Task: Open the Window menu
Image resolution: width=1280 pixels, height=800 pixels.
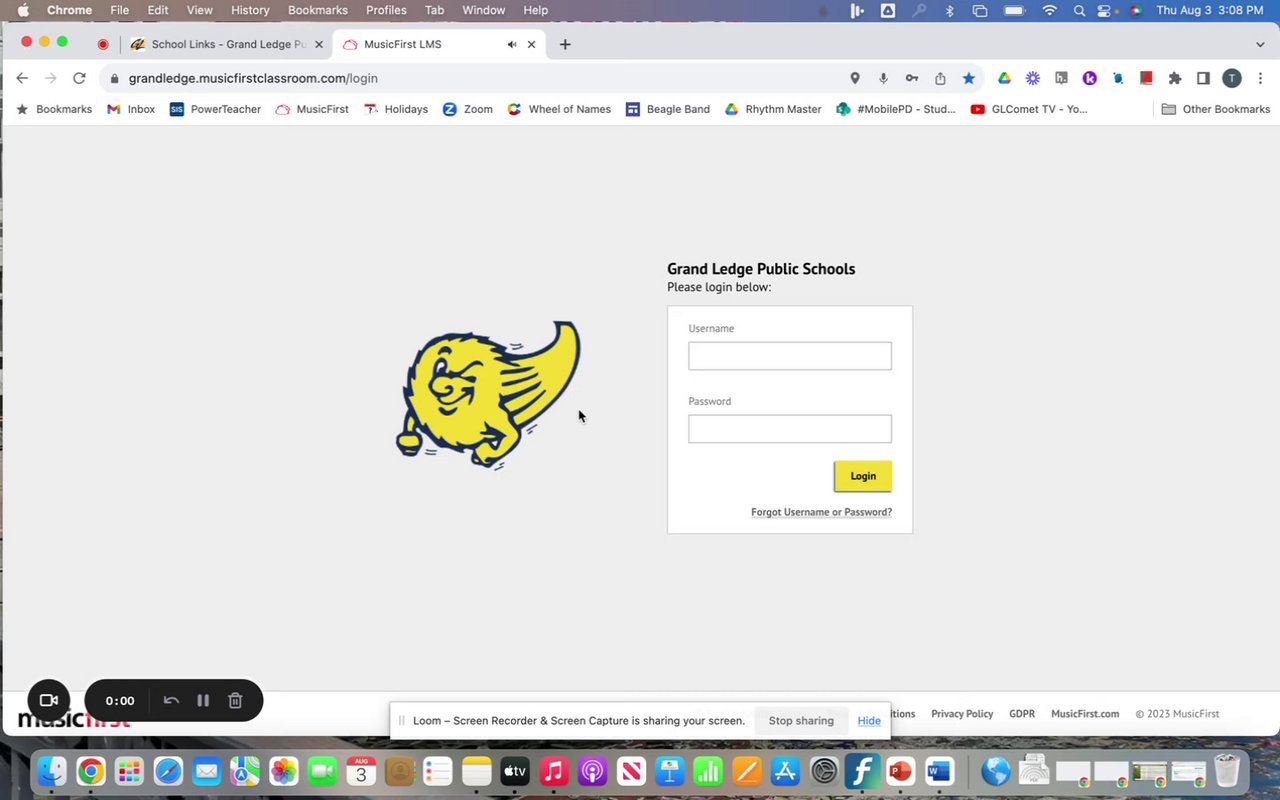Action: coord(483,10)
